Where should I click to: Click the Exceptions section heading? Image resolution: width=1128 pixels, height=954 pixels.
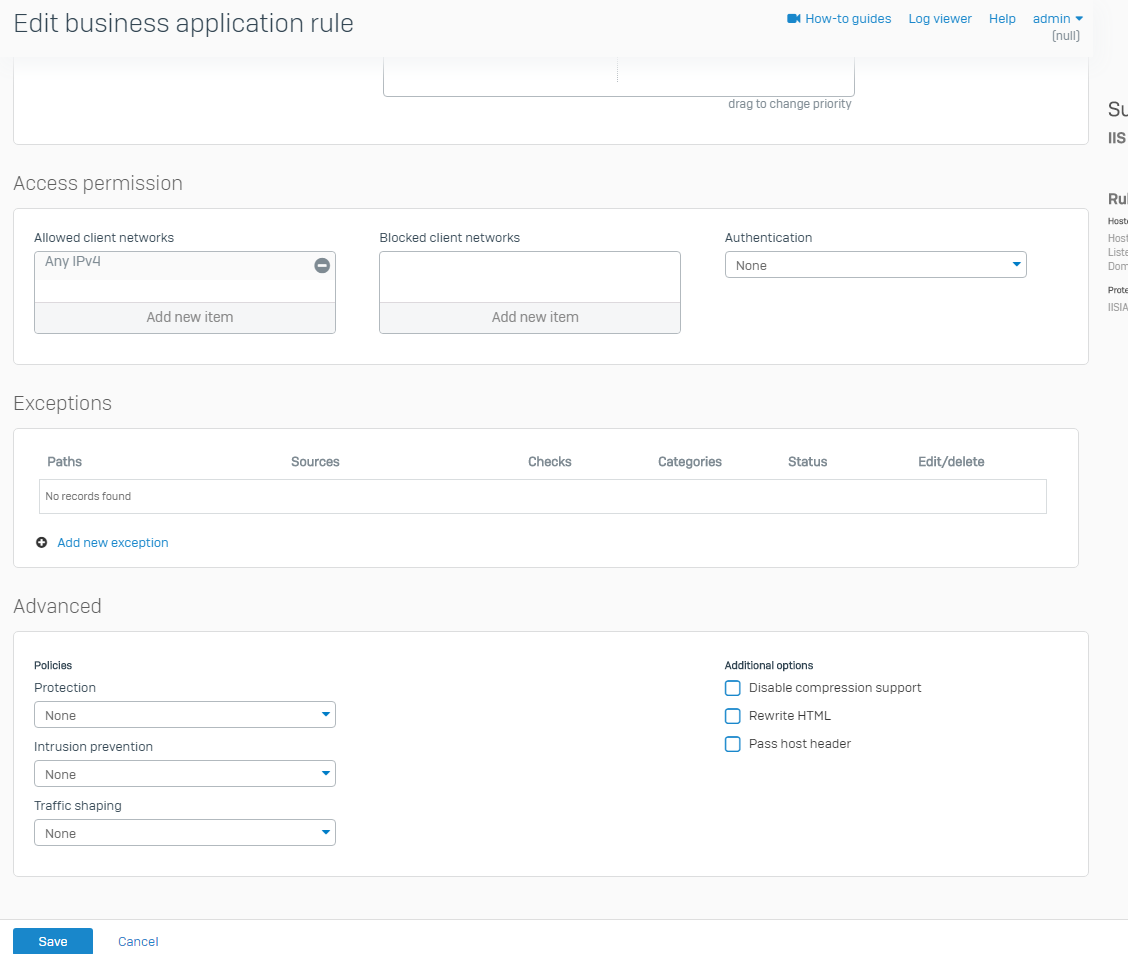click(x=63, y=403)
